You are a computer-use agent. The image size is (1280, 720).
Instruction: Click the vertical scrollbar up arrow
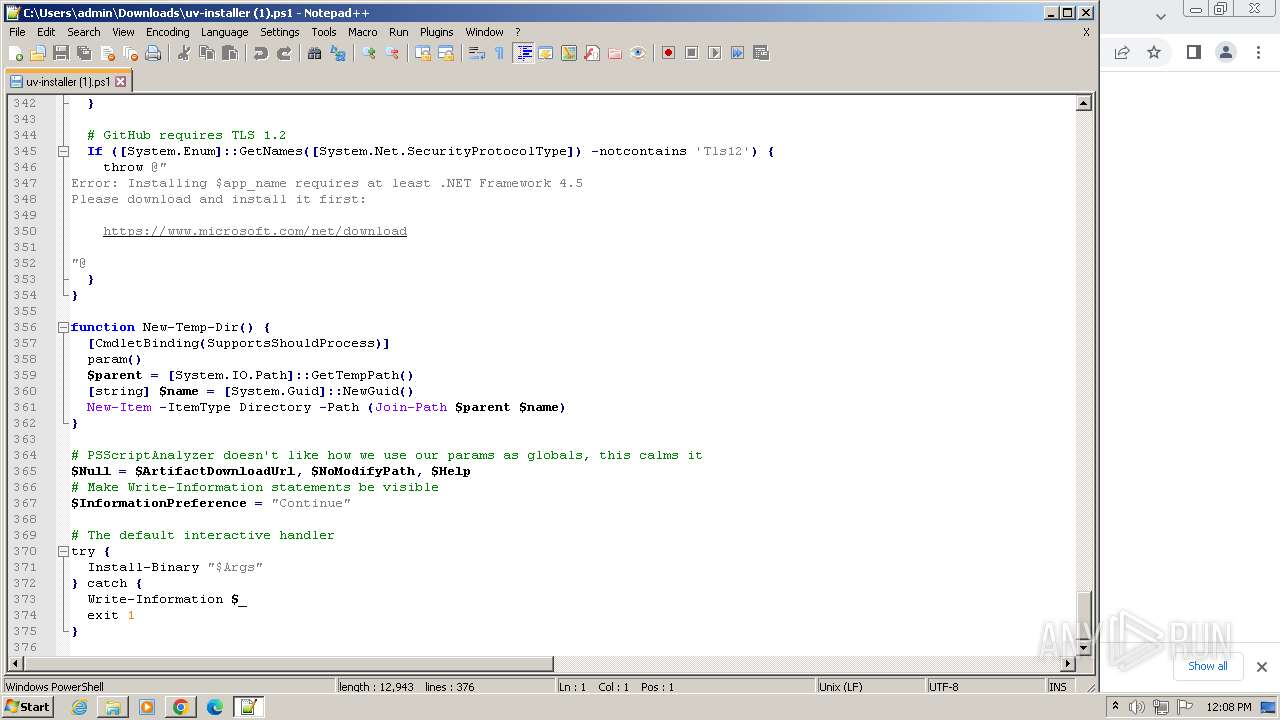coord(1083,103)
